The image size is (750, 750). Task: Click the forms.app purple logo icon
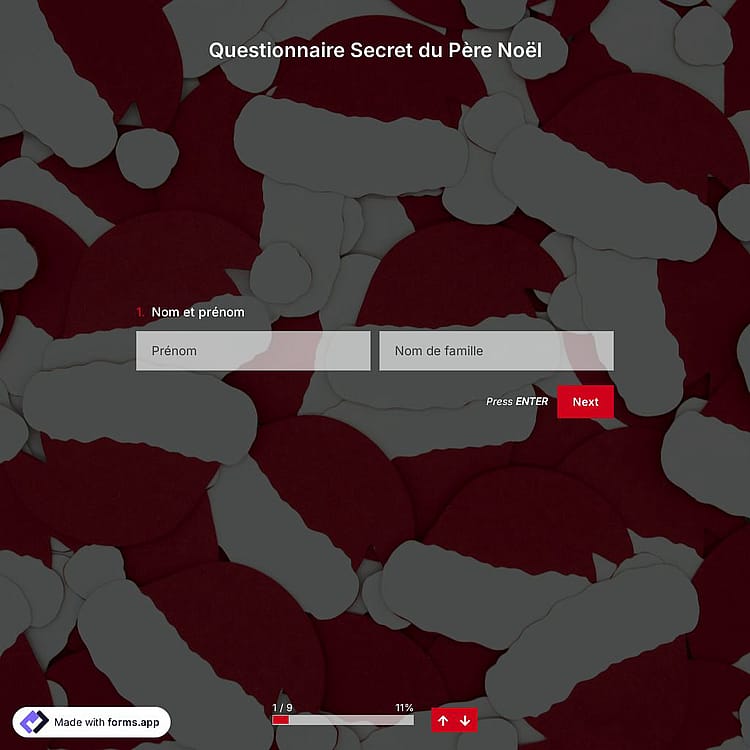tap(33, 722)
